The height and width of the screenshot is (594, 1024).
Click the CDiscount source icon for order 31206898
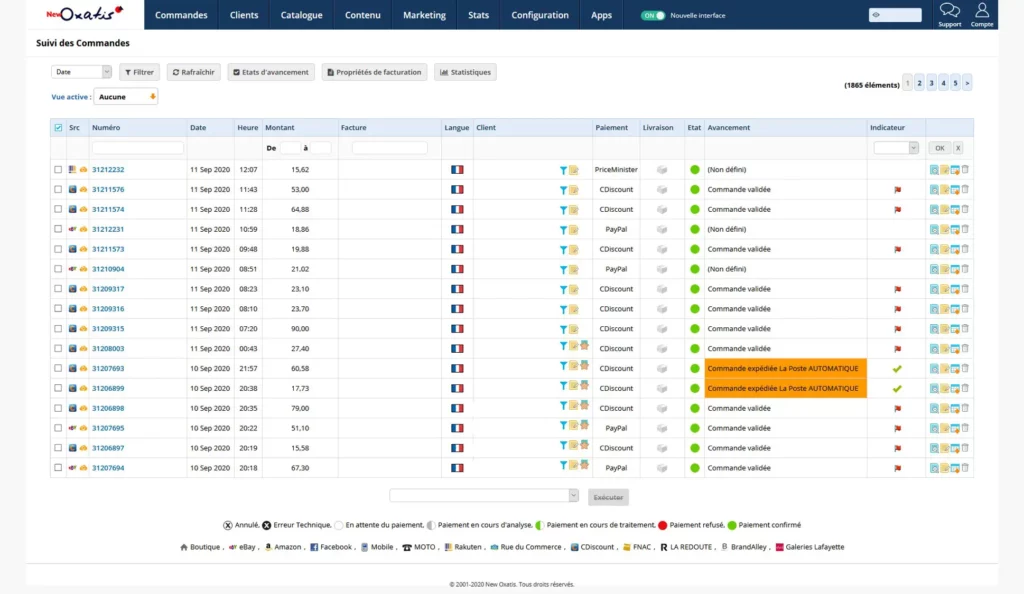point(72,409)
